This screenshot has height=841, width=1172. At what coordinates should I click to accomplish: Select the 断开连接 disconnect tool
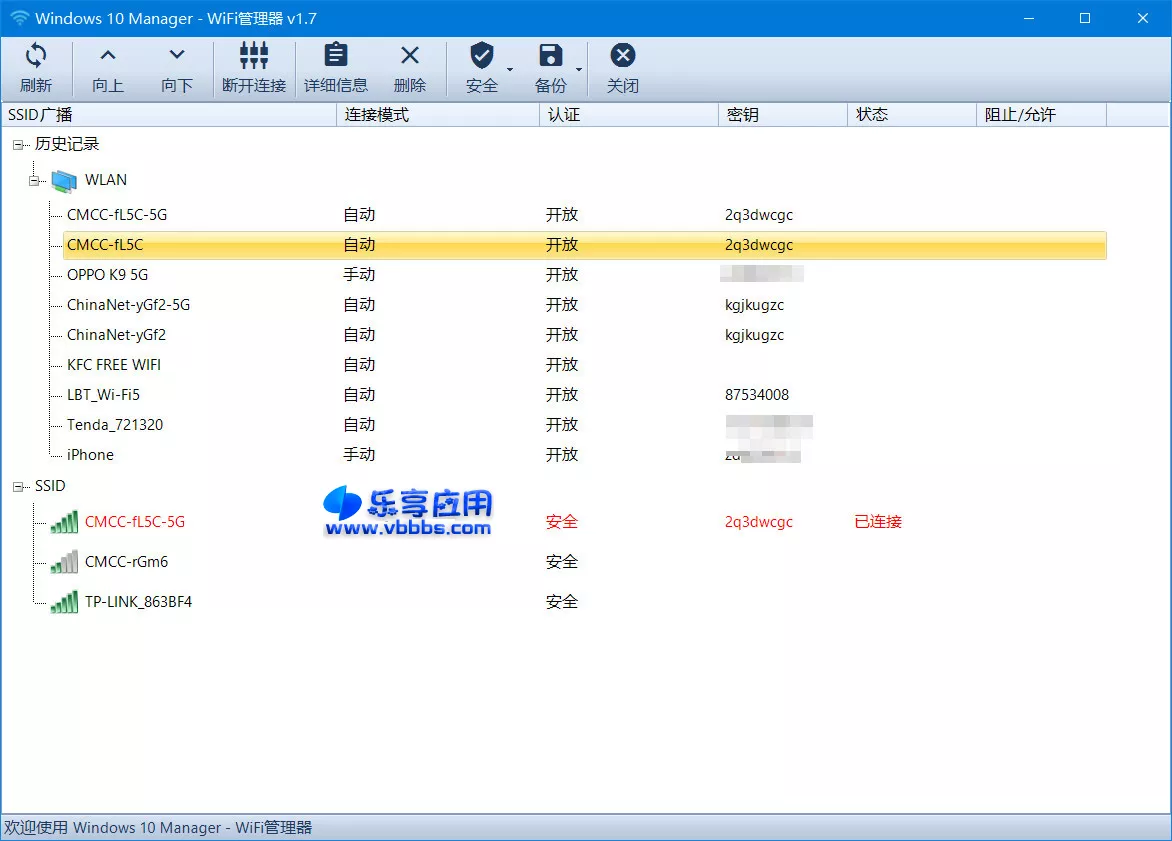[x=253, y=57]
